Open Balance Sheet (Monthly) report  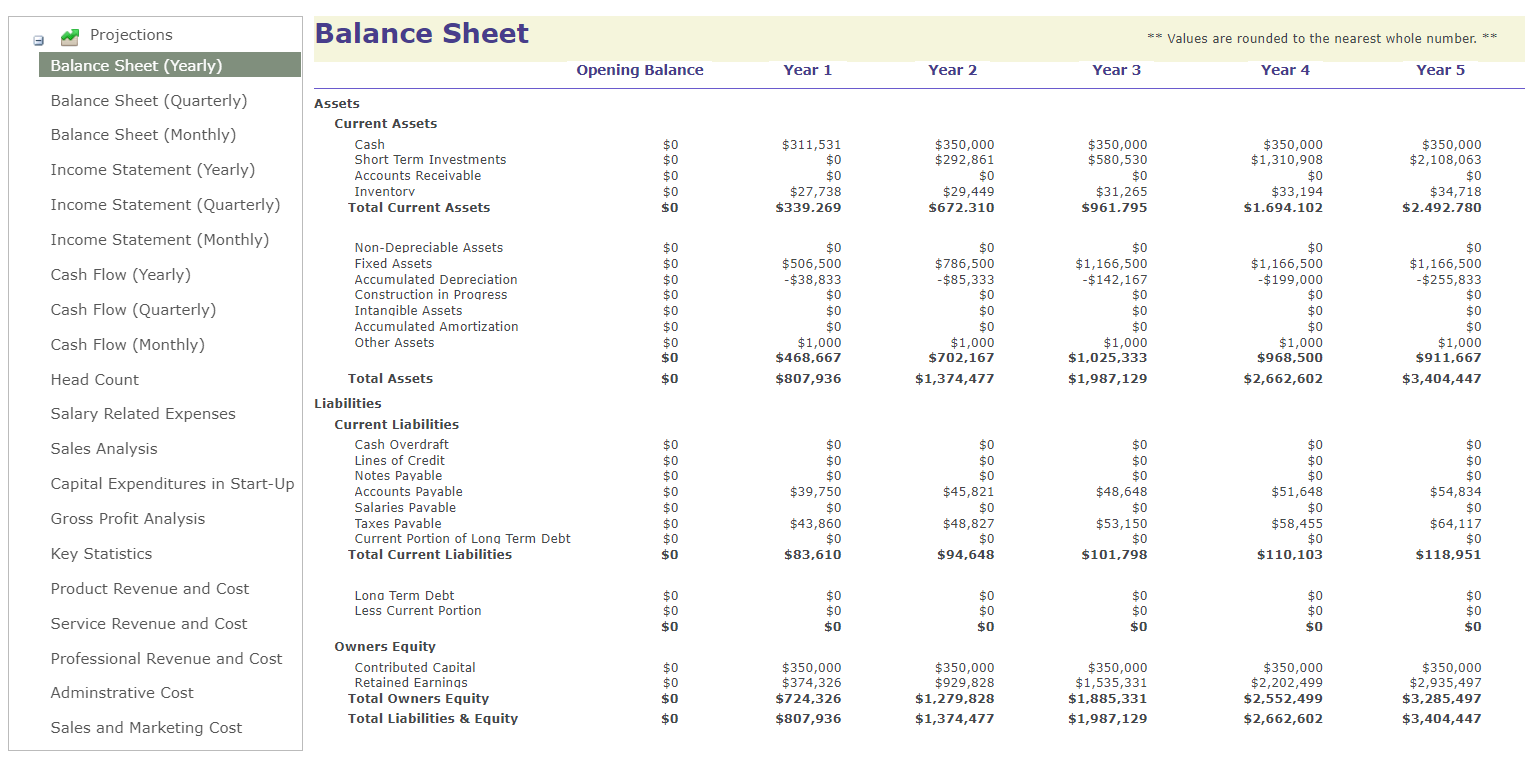(x=144, y=135)
